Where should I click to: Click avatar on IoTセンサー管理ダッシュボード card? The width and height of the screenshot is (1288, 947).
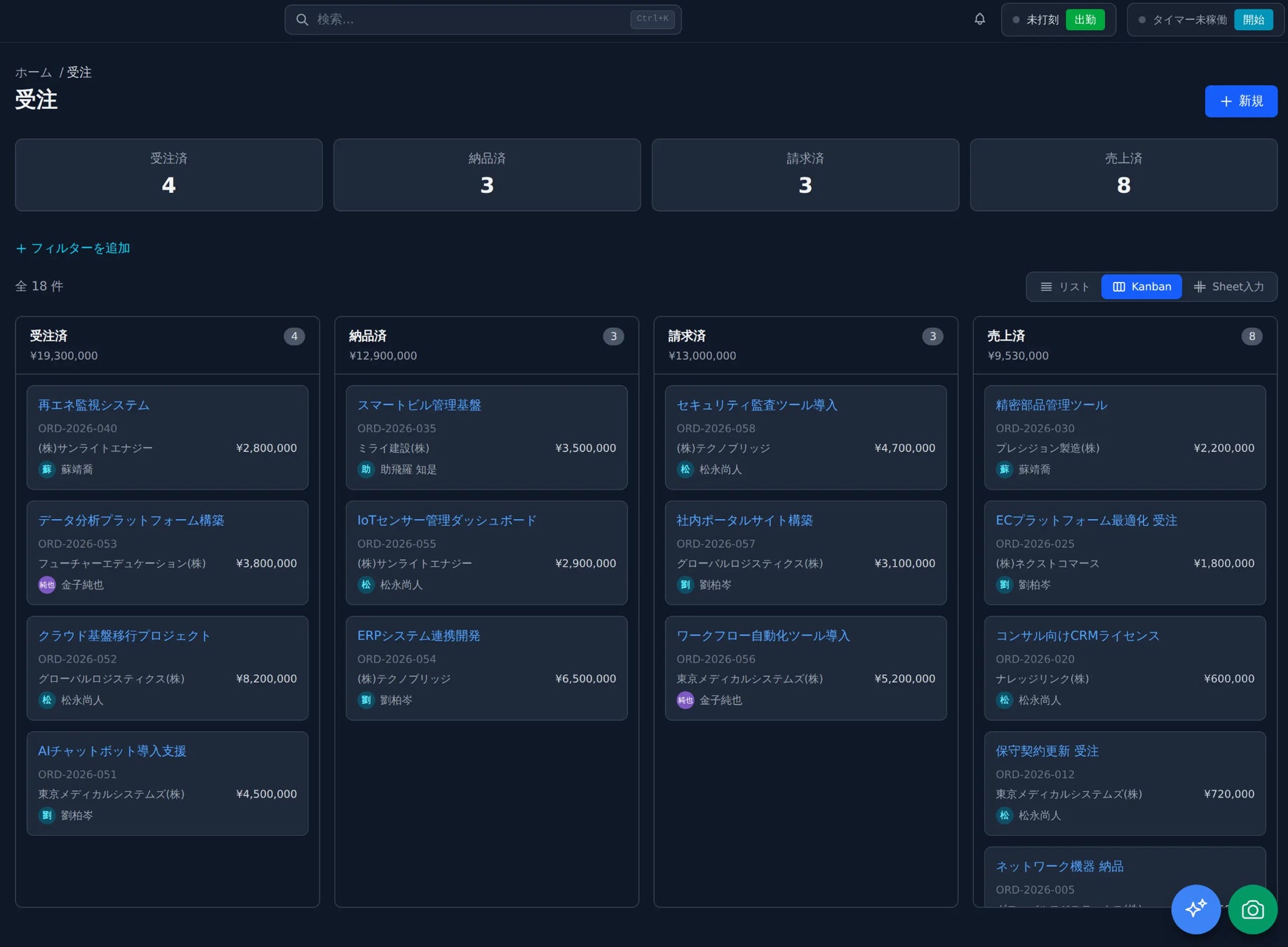pos(366,584)
